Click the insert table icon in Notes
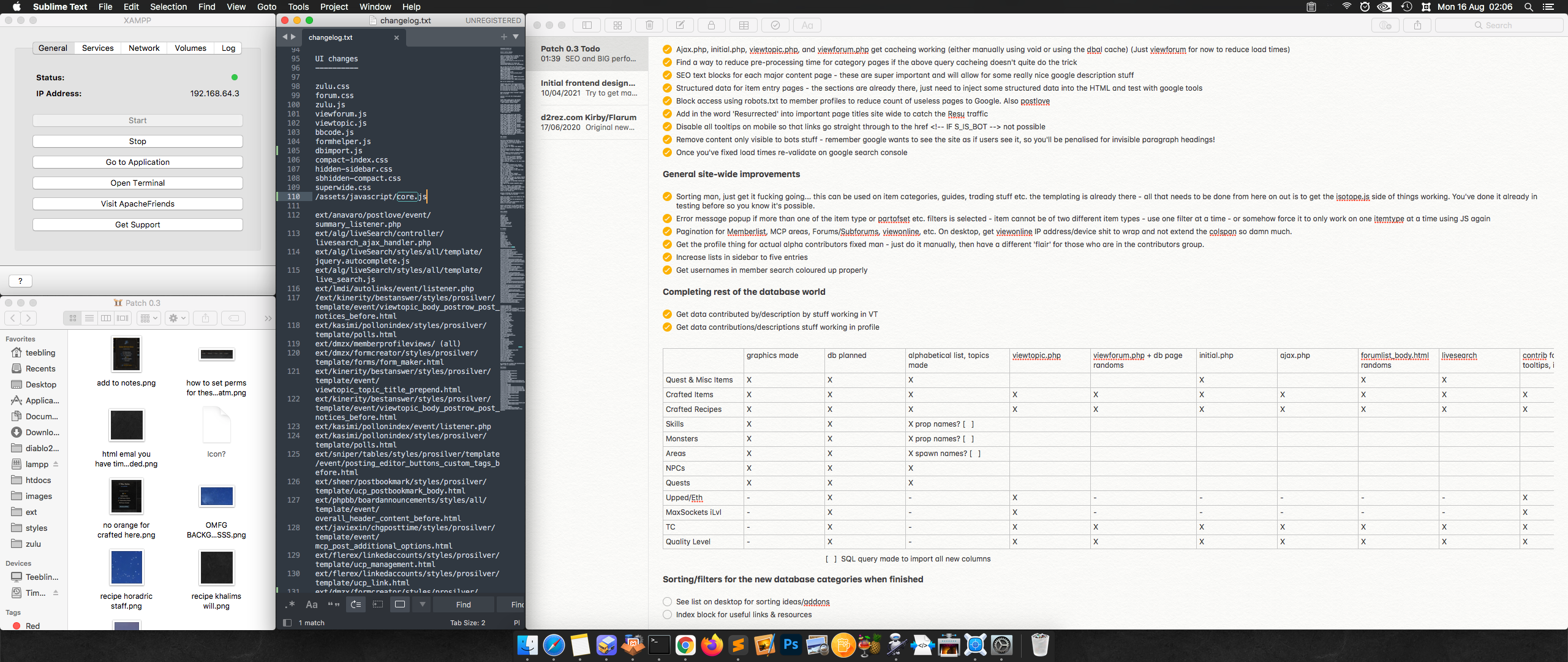Screen dimensions: 1568x662 click(x=744, y=25)
